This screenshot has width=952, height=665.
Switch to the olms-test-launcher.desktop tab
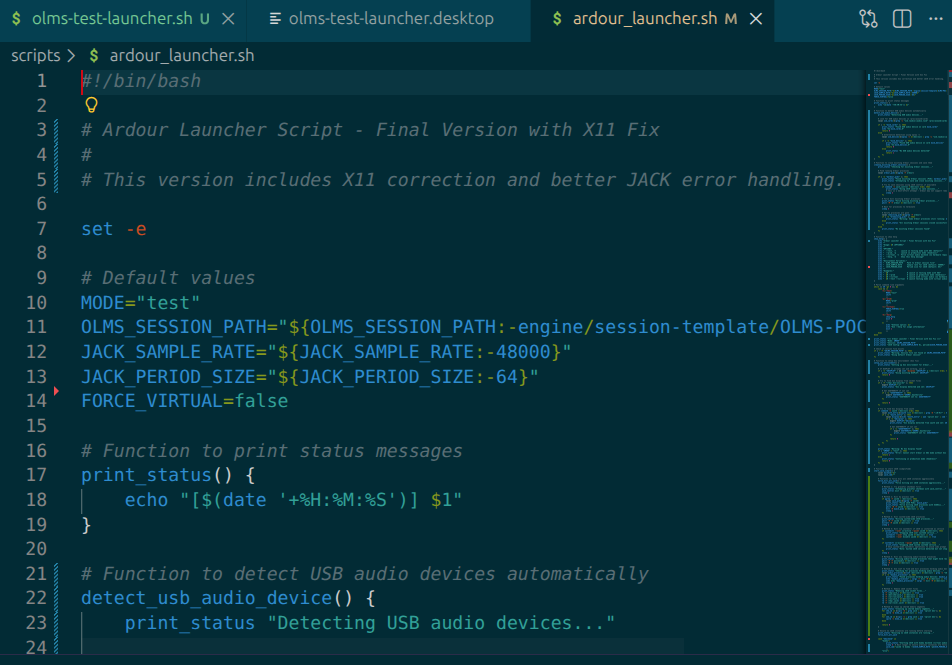(390, 18)
